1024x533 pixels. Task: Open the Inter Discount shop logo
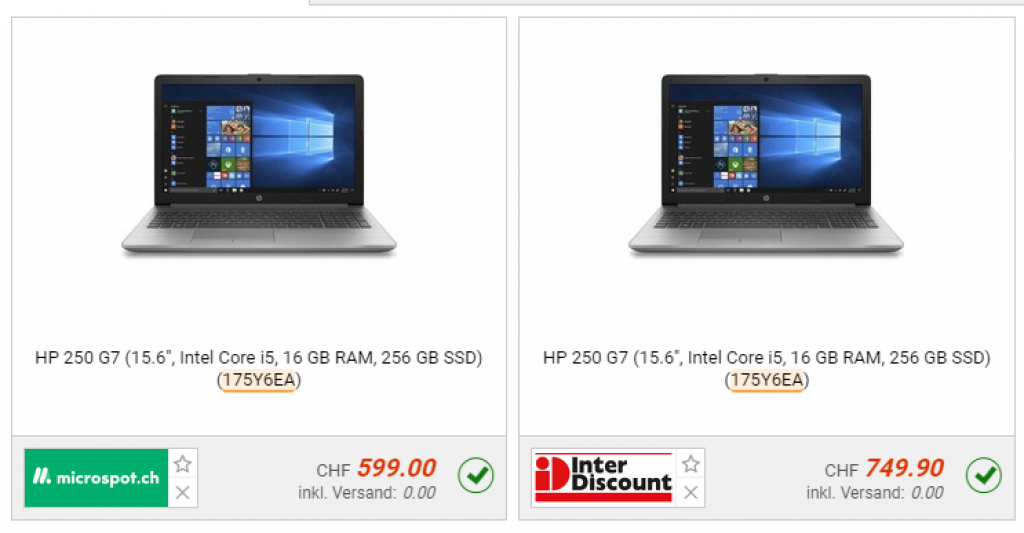pos(603,478)
